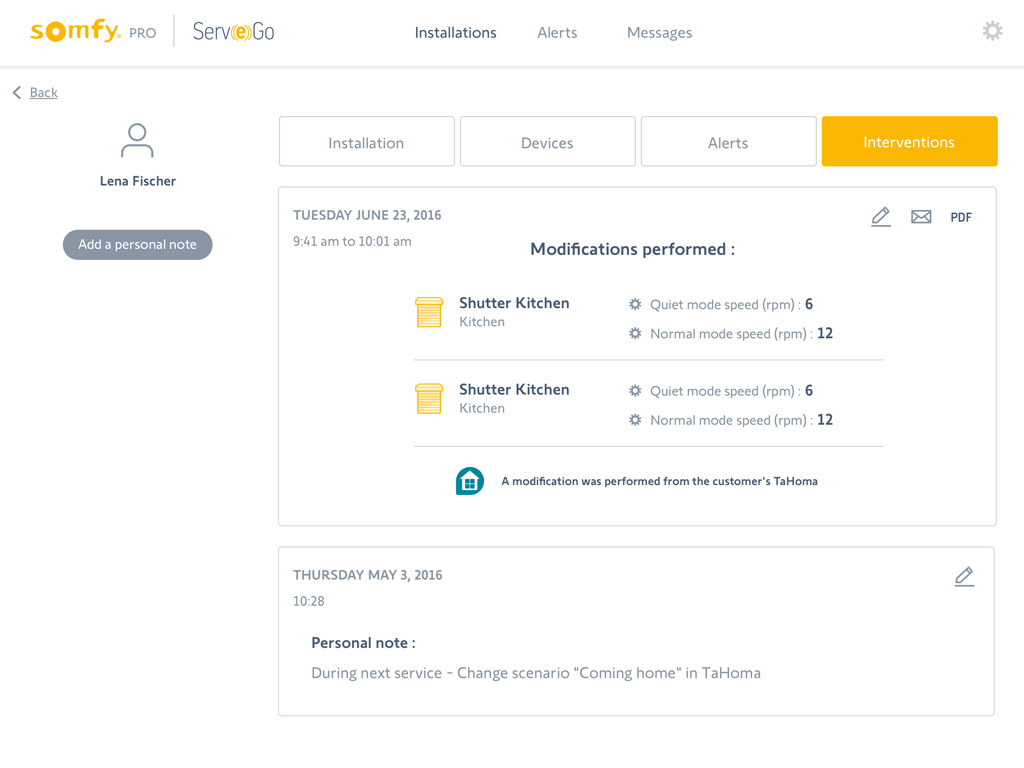This screenshot has height=768, width=1024.
Task: Click the back chevron arrow
Action: point(17,92)
